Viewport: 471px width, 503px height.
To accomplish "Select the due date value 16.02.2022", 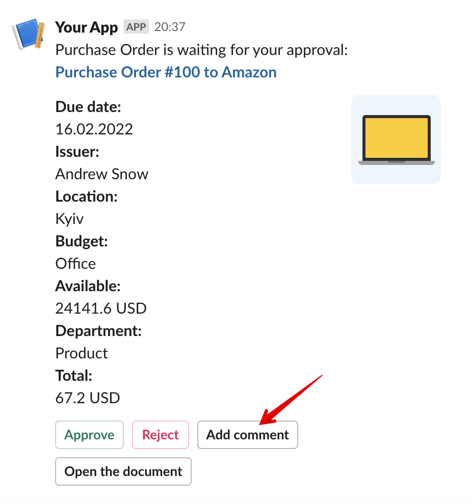I will (x=94, y=129).
